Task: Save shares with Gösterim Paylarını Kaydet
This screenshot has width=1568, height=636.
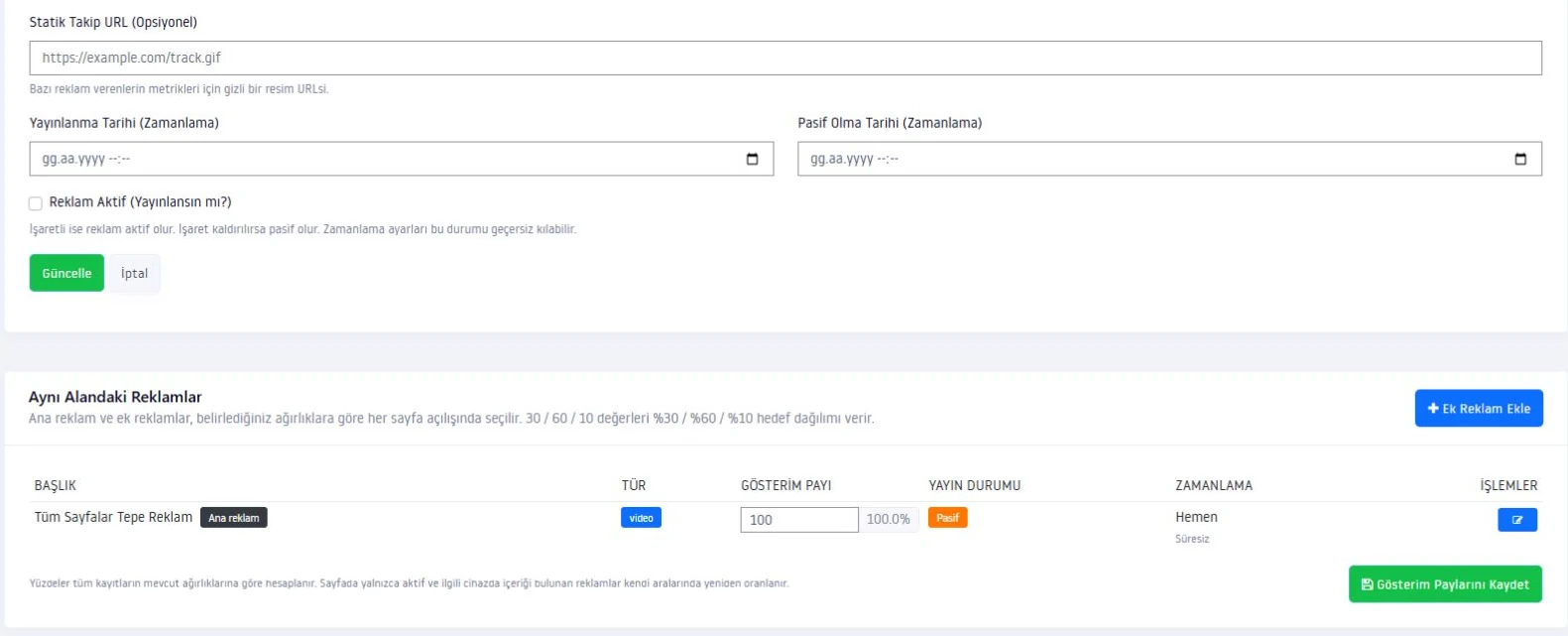Action: click(1445, 584)
